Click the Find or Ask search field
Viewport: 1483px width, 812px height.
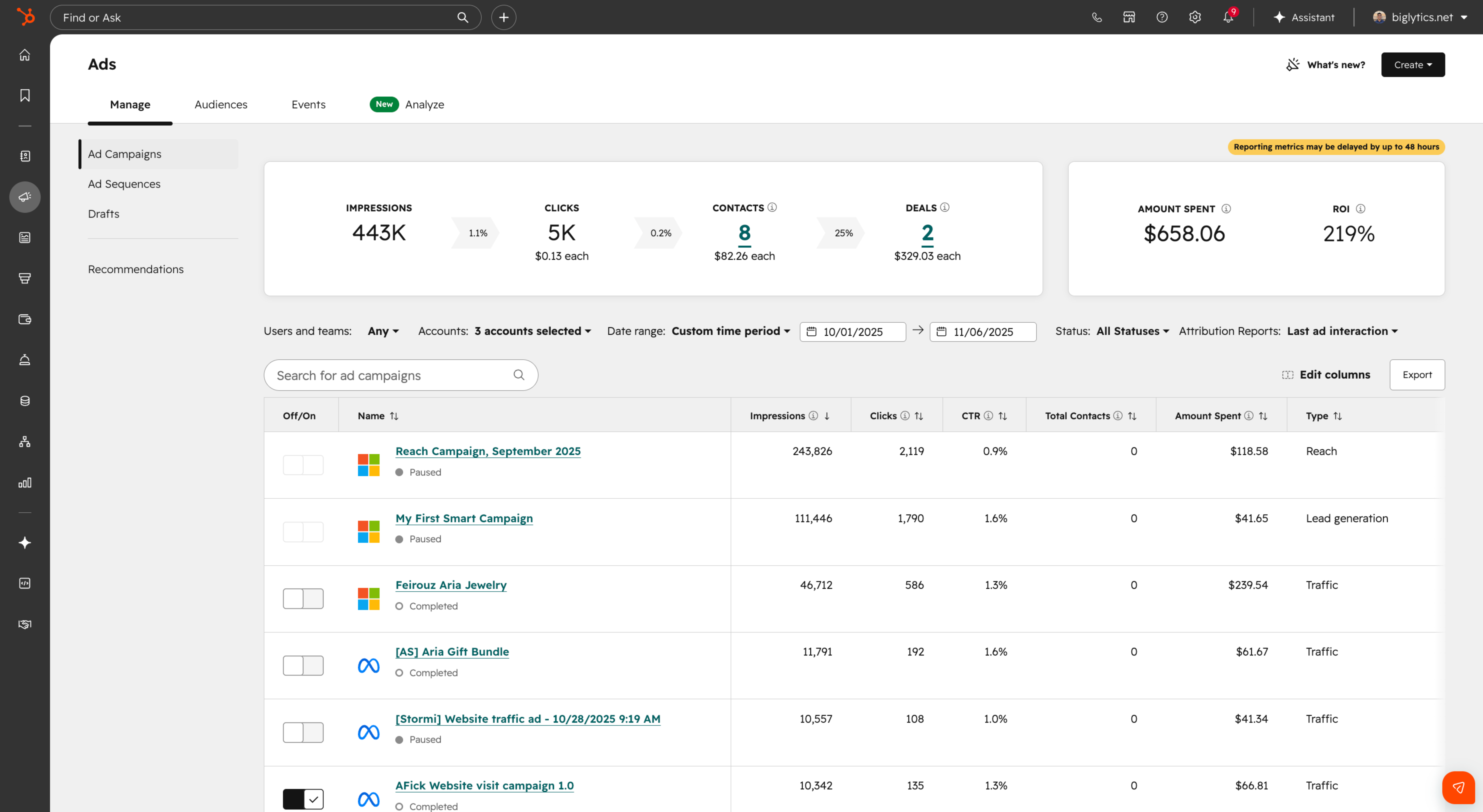click(x=265, y=17)
